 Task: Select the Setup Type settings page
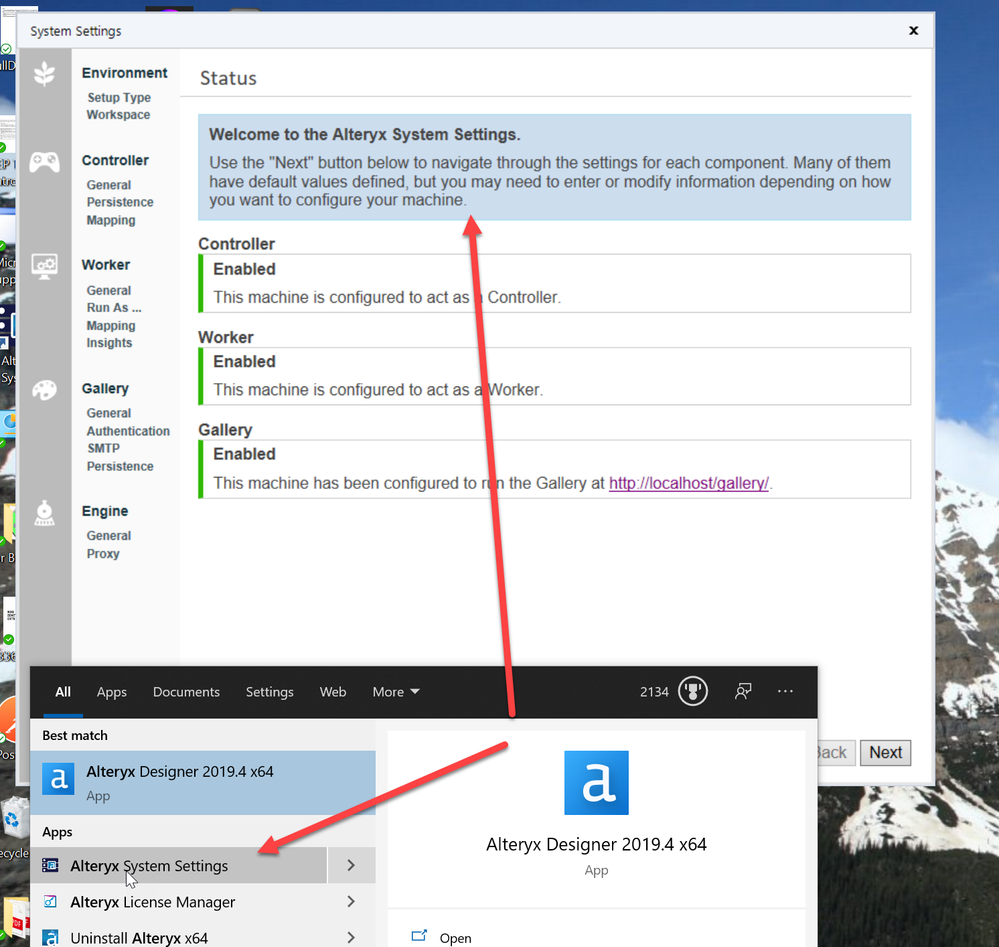[118, 97]
